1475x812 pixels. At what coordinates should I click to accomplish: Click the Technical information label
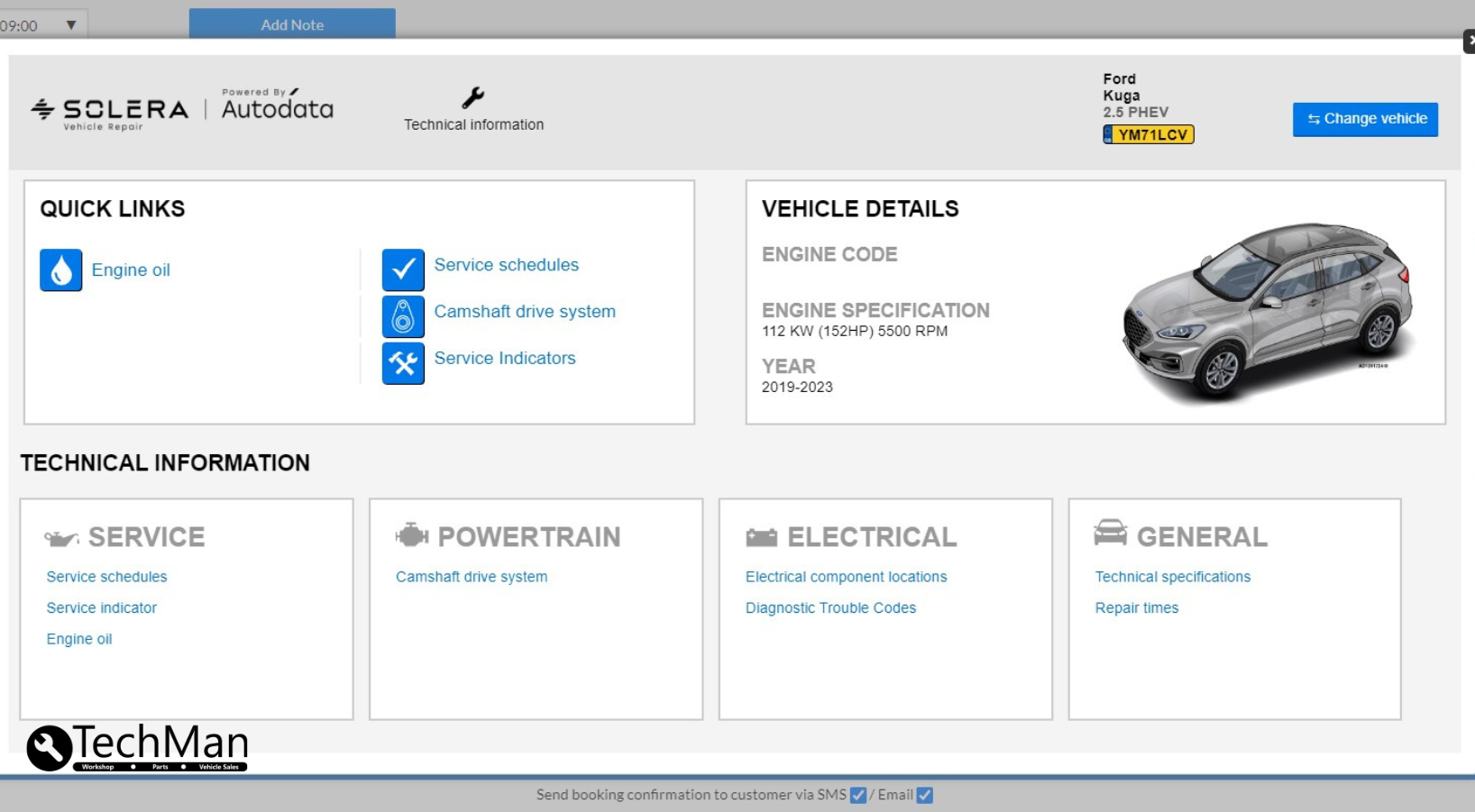pyautogui.click(x=473, y=124)
